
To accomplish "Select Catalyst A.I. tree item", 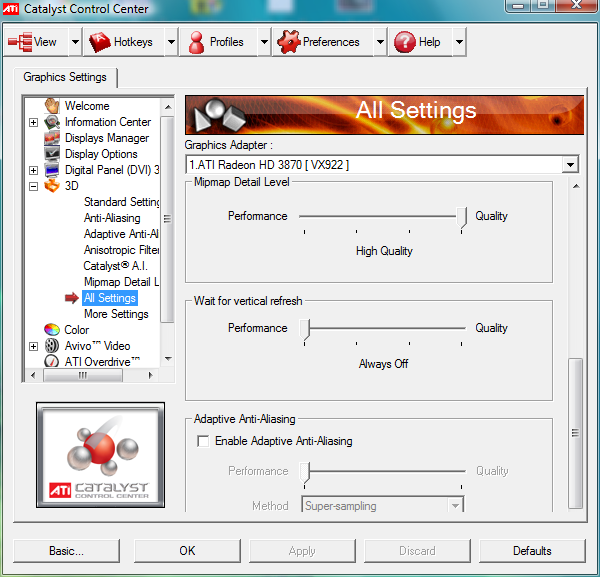I will coord(116,266).
